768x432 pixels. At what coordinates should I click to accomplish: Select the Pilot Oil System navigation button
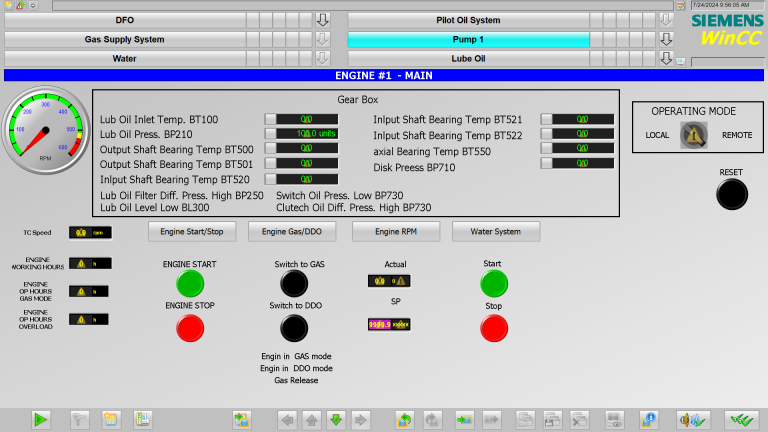[467, 20]
